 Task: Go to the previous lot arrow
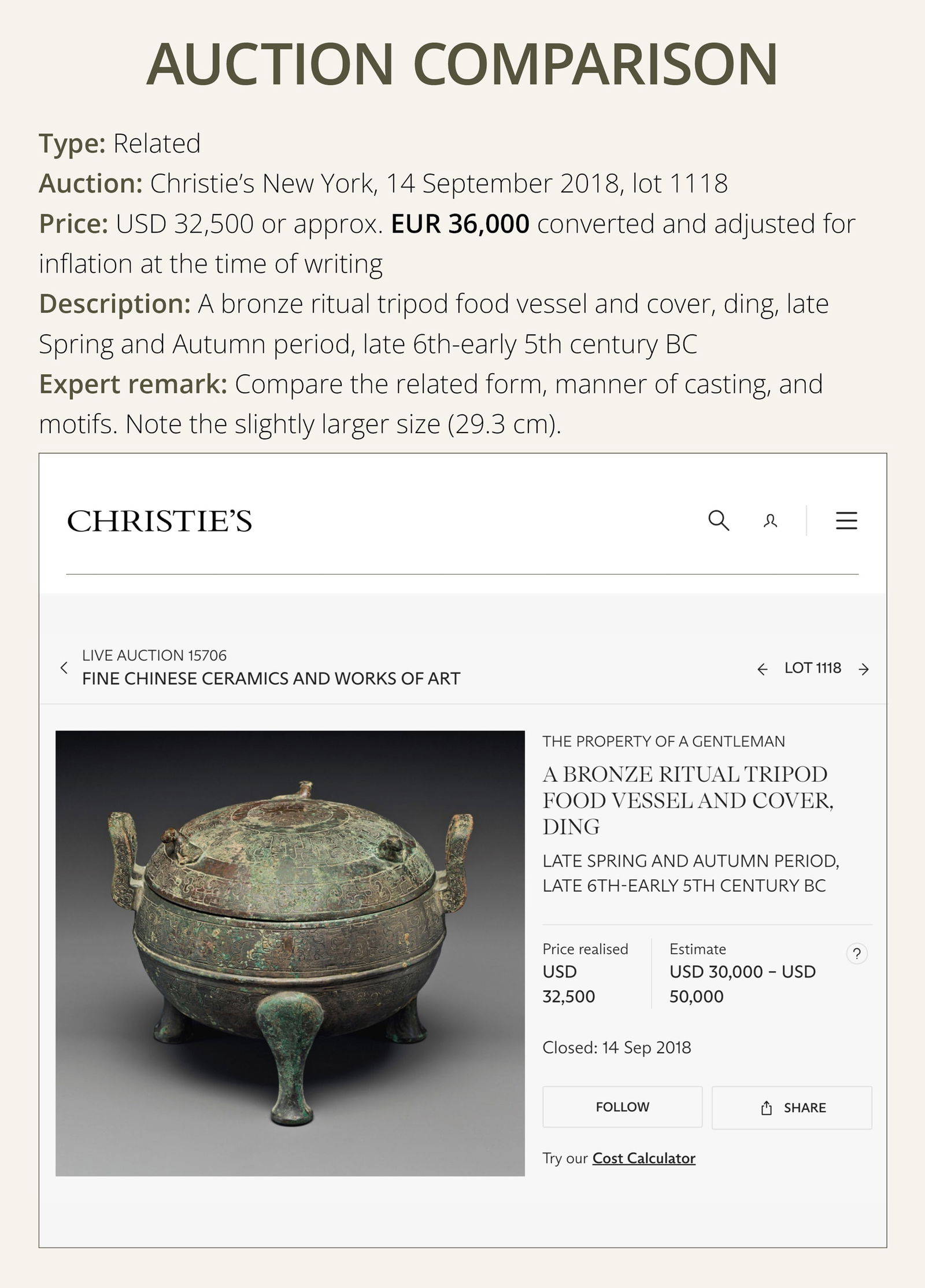click(x=762, y=668)
